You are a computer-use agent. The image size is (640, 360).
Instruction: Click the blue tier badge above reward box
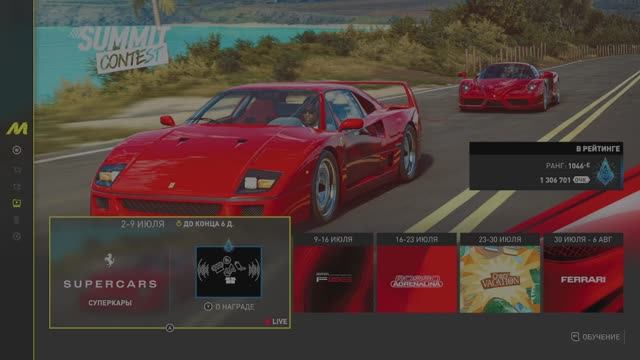pos(229,245)
